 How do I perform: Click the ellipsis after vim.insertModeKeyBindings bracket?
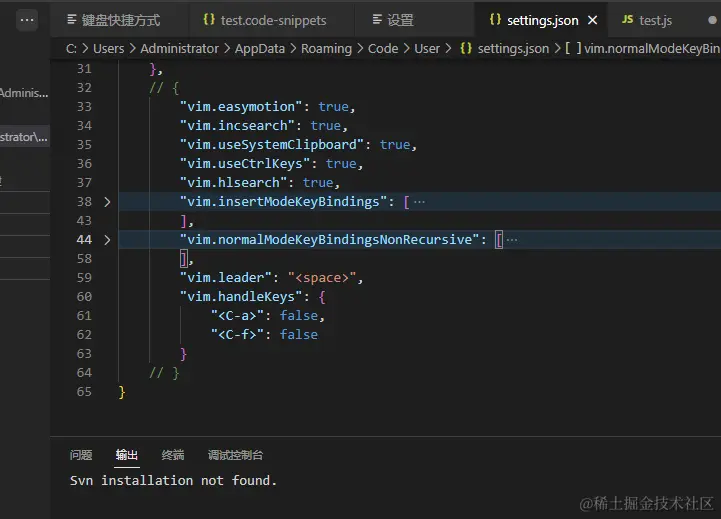click(419, 202)
